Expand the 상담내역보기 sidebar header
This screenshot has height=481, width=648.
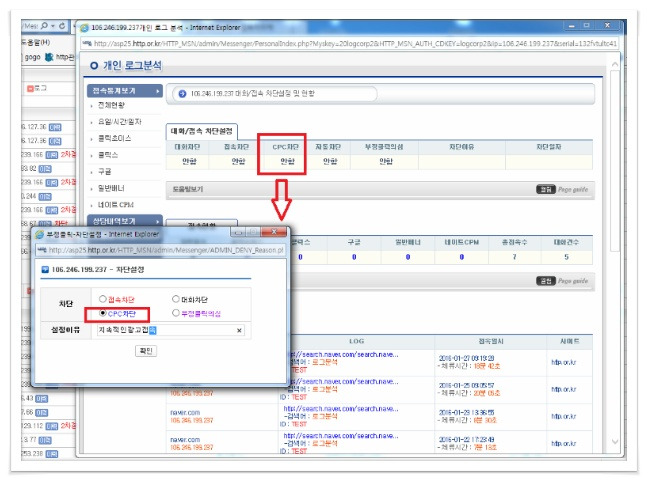click(125, 221)
